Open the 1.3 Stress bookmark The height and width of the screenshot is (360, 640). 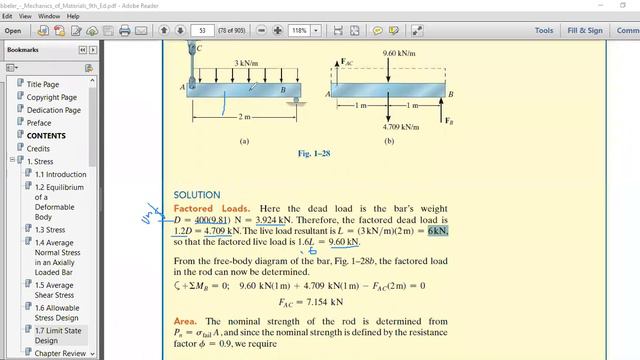(50, 230)
